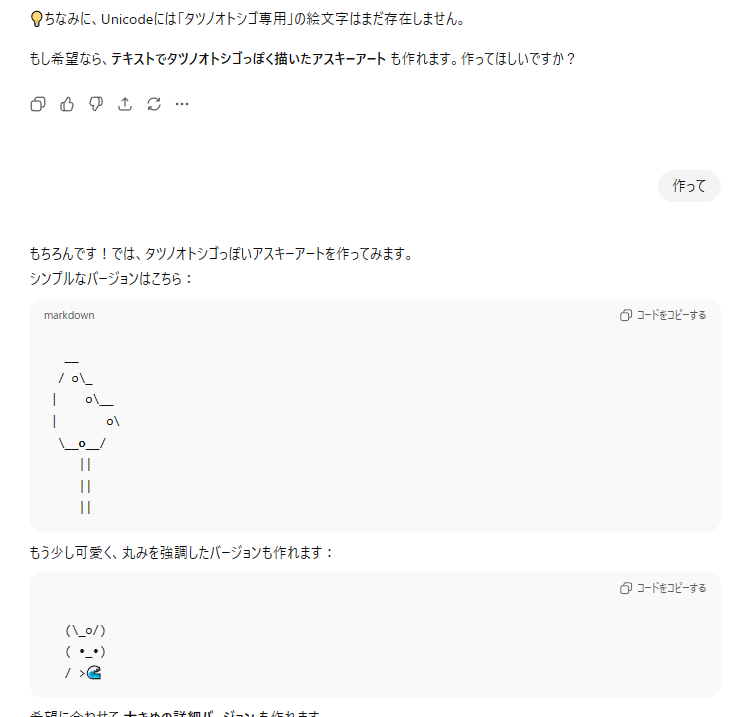Image resolution: width=738 pixels, height=717 pixels.
Task: Click the orange || tail in ASCII art
Action: click(x=86, y=485)
